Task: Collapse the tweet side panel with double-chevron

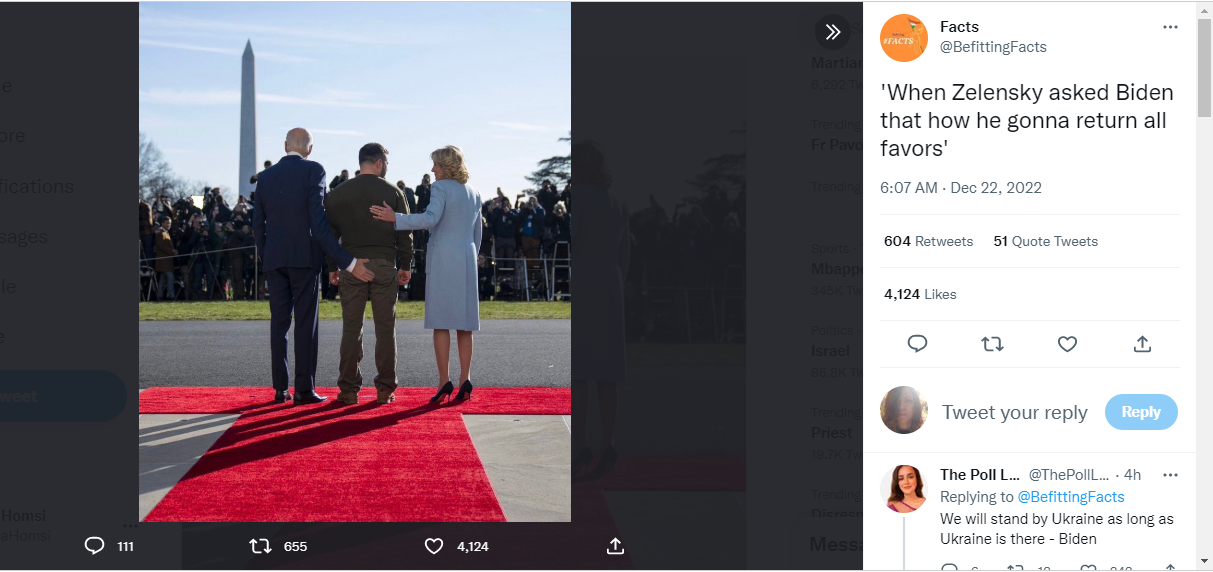Action: pos(832,32)
